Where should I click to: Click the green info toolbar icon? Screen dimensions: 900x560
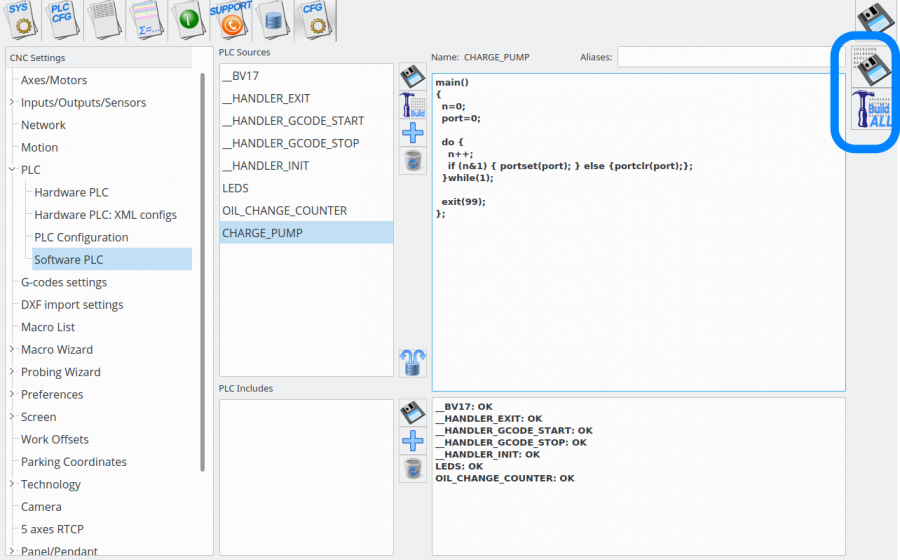point(189,19)
